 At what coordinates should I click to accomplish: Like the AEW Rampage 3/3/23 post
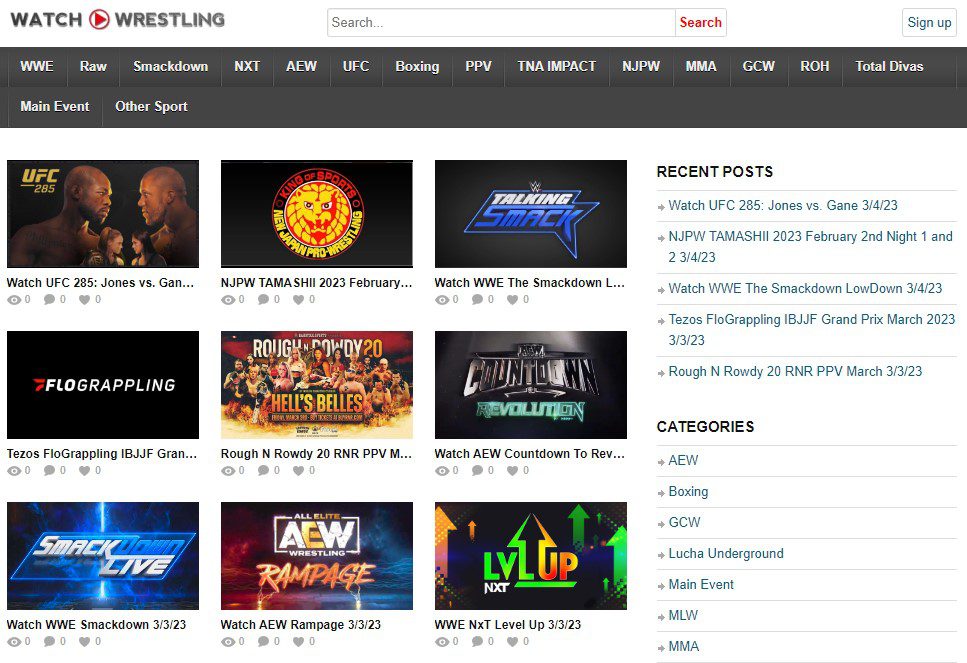pyautogui.click(x=298, y=642)
